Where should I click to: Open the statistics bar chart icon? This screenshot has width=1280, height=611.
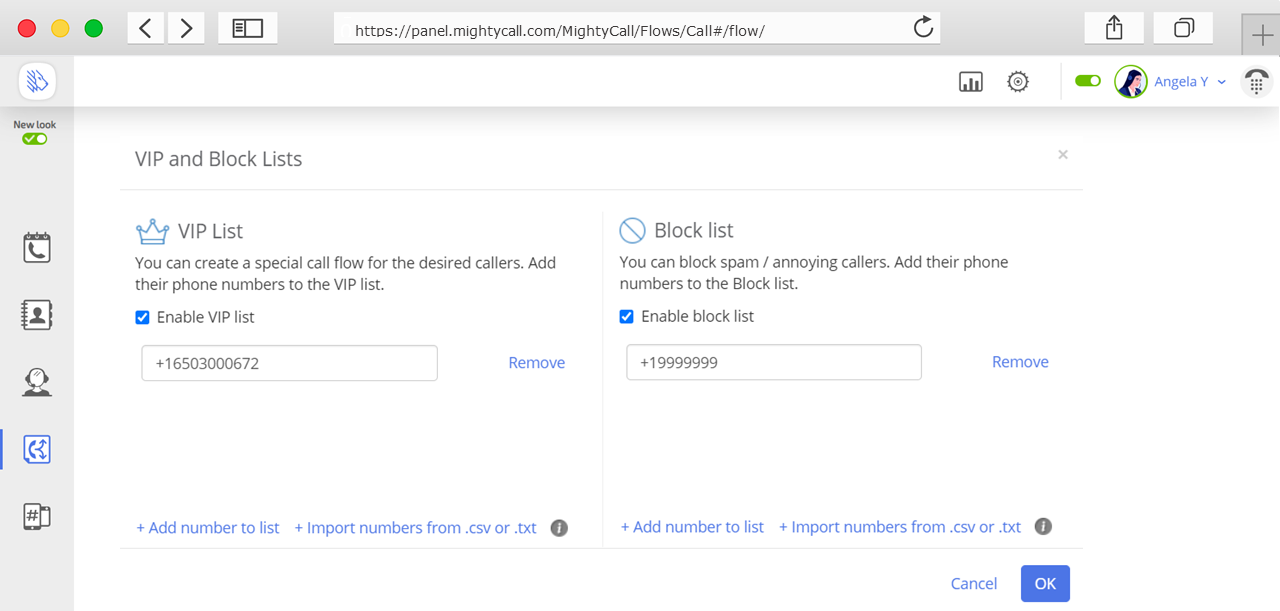point(971,82)
